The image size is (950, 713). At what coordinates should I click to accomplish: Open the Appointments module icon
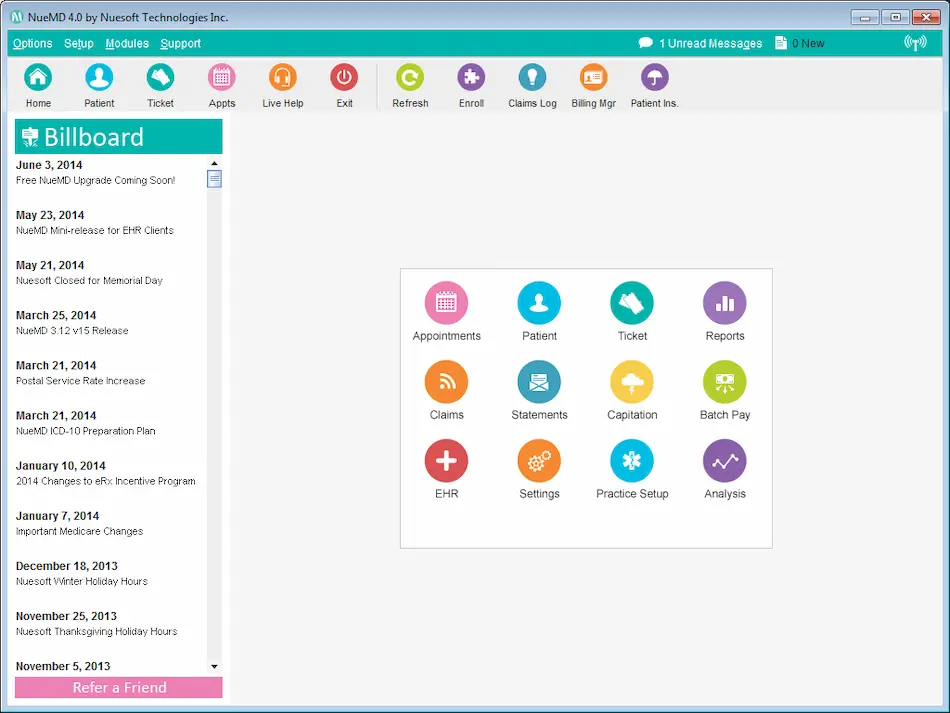(446, 303)
